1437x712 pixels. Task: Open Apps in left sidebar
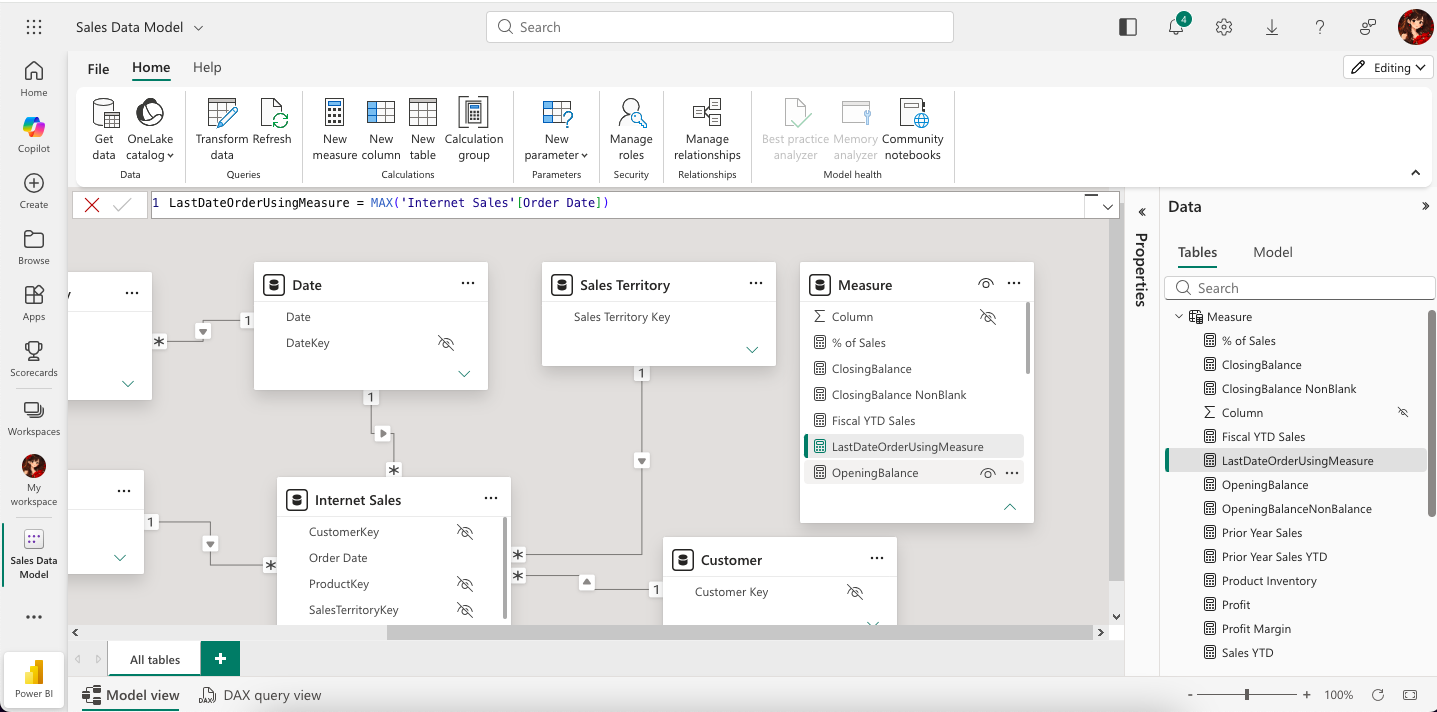pos(34,303)
